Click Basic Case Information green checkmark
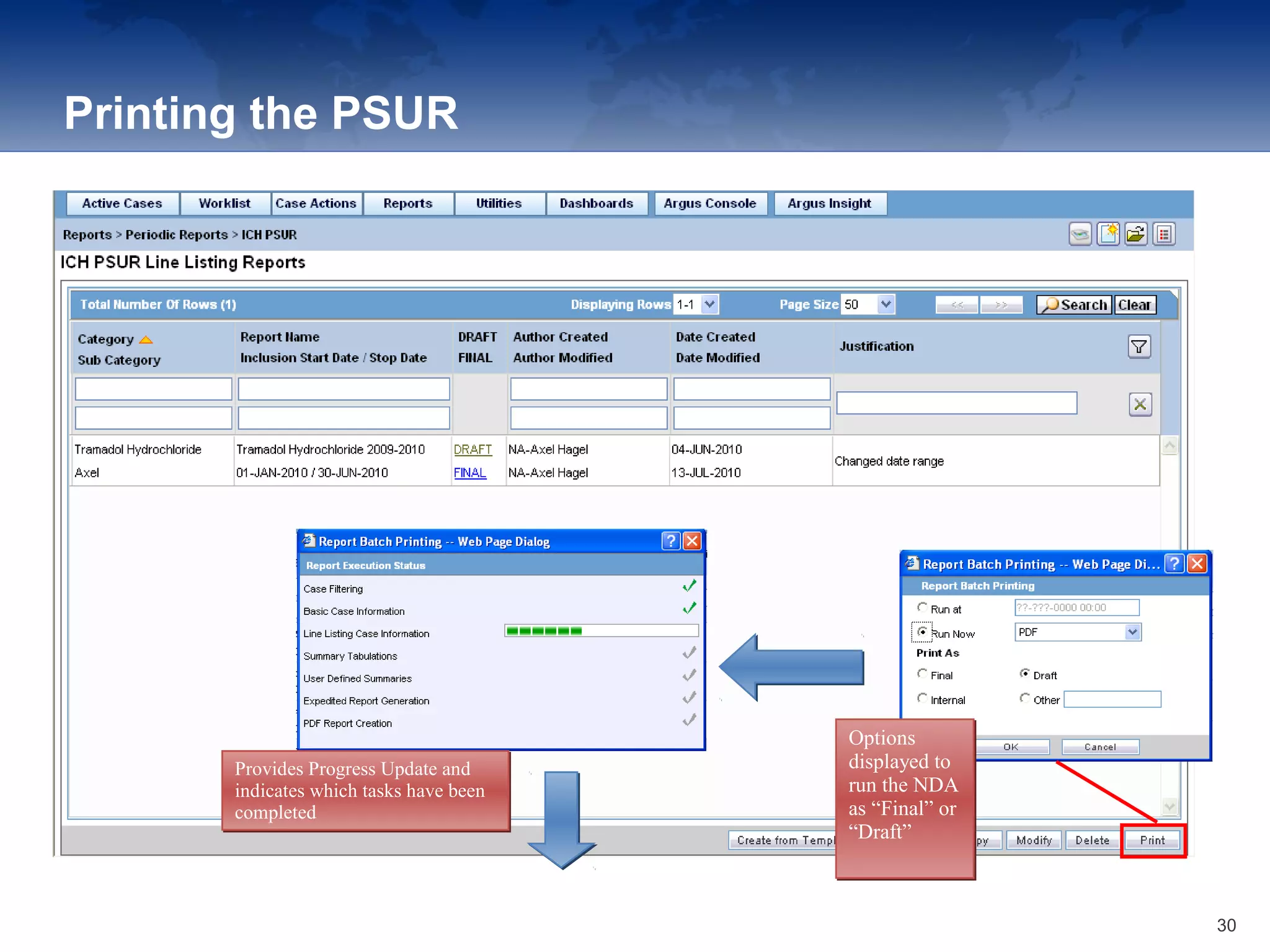Viewport: 1270px width, 952px height. pos(689,608)
